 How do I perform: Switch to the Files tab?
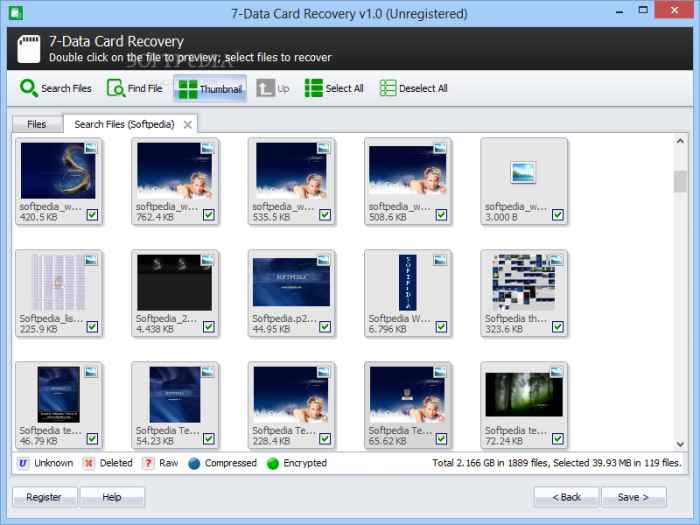[x=37, y=125]
